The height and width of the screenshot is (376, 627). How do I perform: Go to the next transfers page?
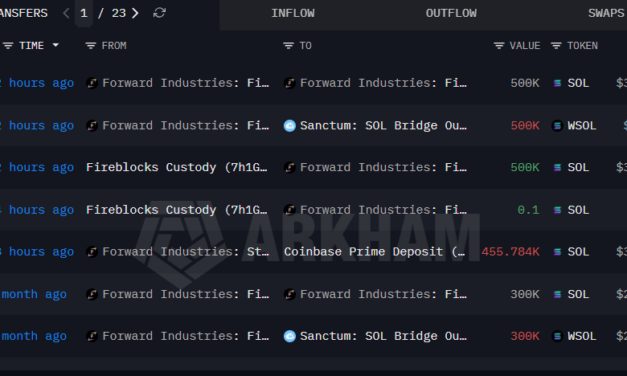[x=135, y=13]
